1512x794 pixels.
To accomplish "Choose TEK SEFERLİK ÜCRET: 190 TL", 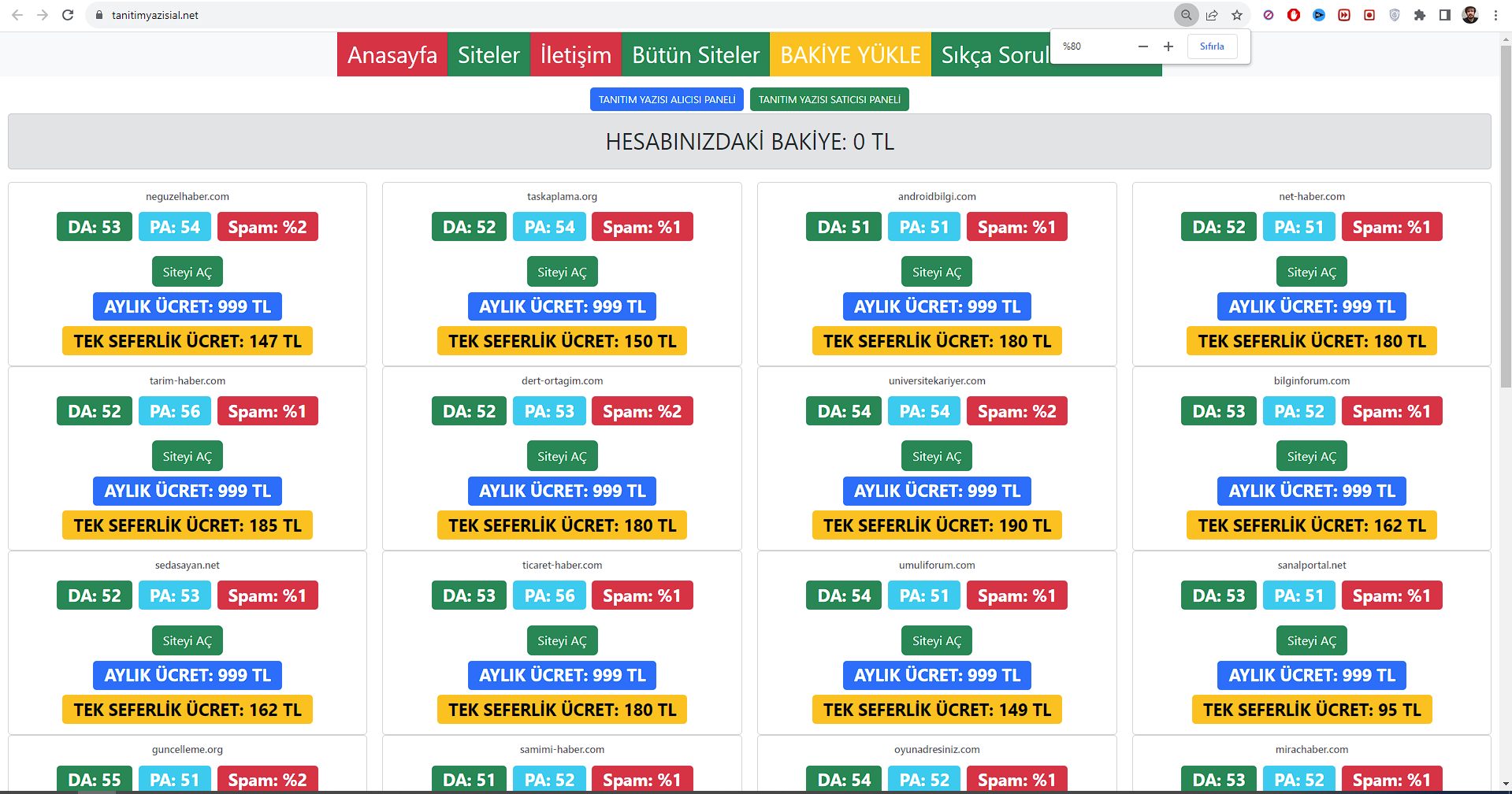I will point(937,525).
